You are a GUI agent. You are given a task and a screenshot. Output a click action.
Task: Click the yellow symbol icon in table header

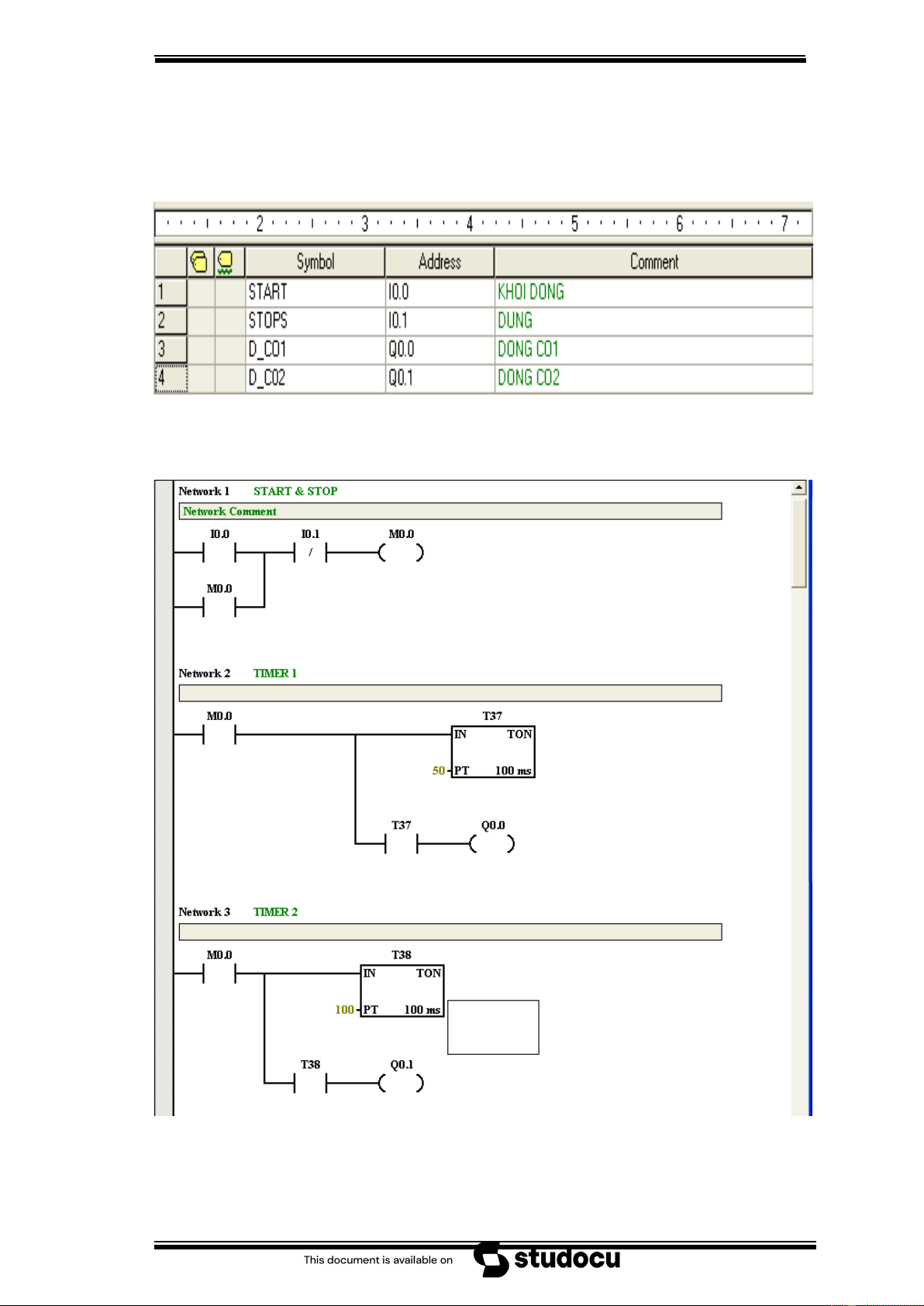(x=199, y=262)
